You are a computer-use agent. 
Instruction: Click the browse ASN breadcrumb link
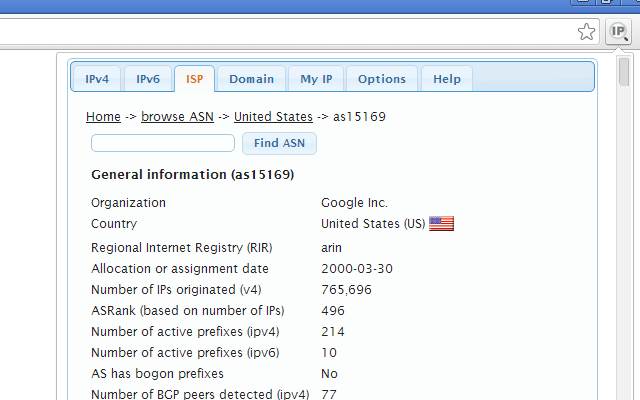[177, 117]
